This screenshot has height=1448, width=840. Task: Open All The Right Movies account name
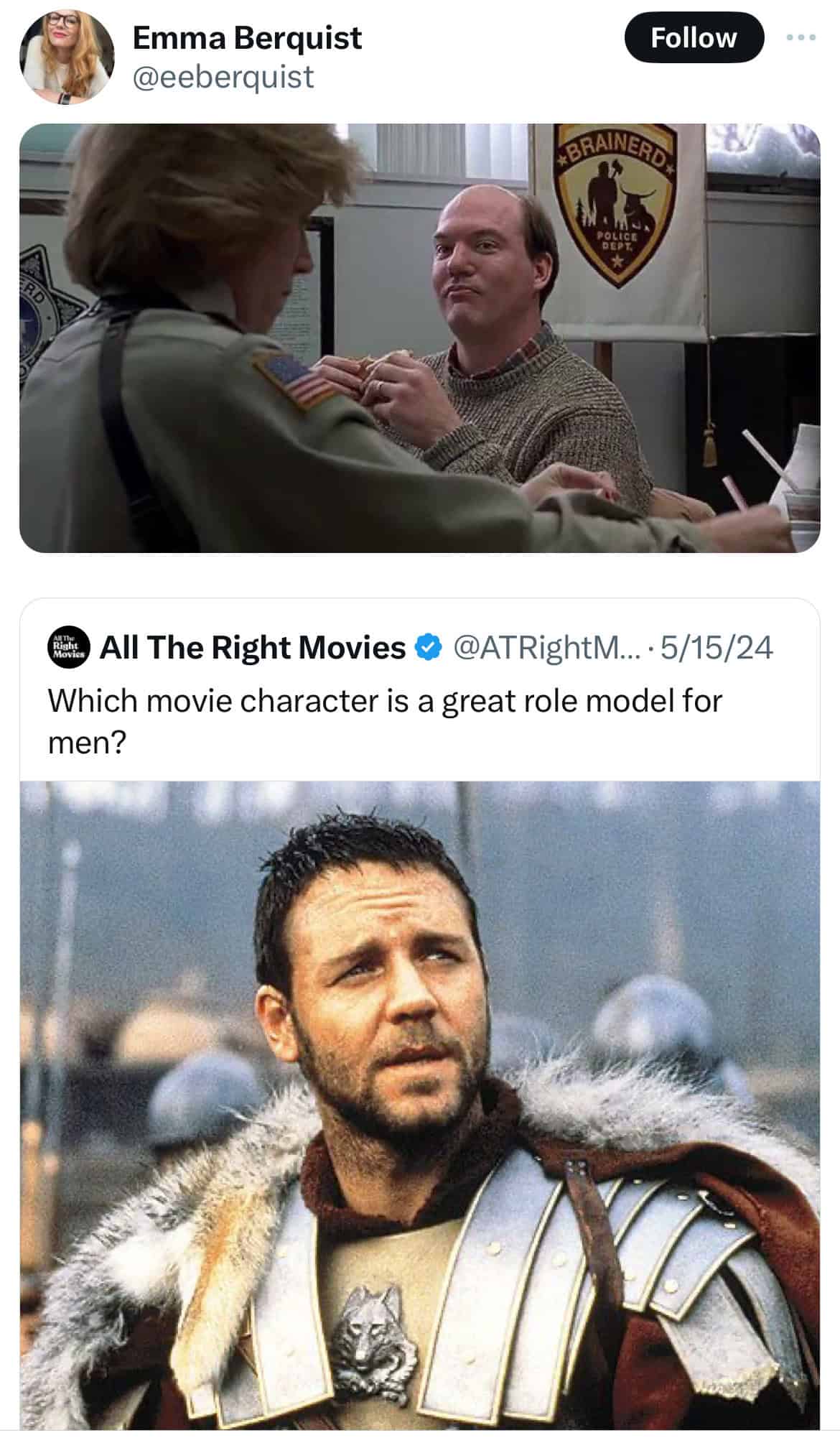253,648
